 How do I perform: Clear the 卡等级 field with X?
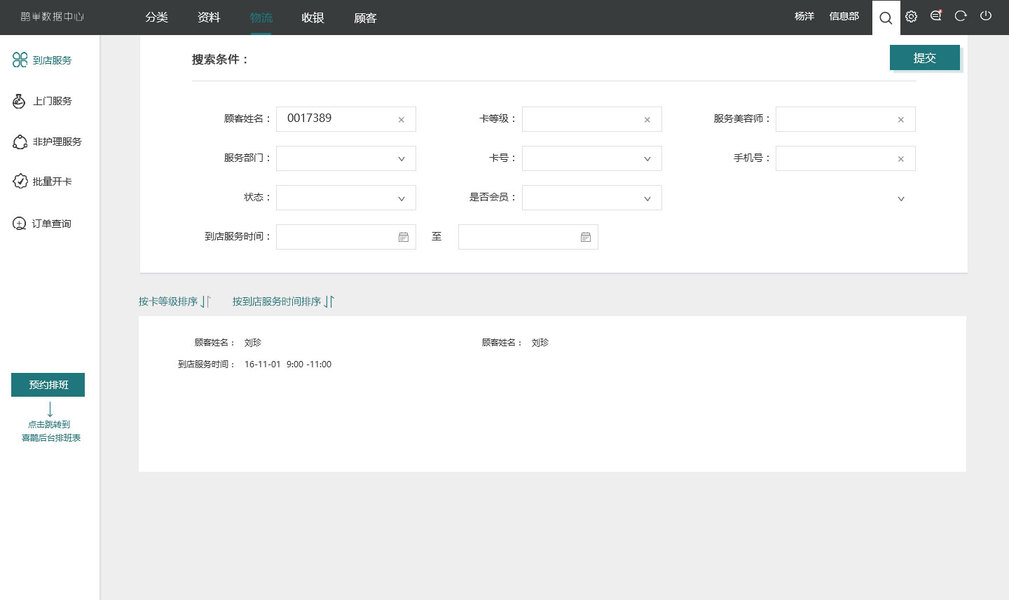click(x=647, y=120)
